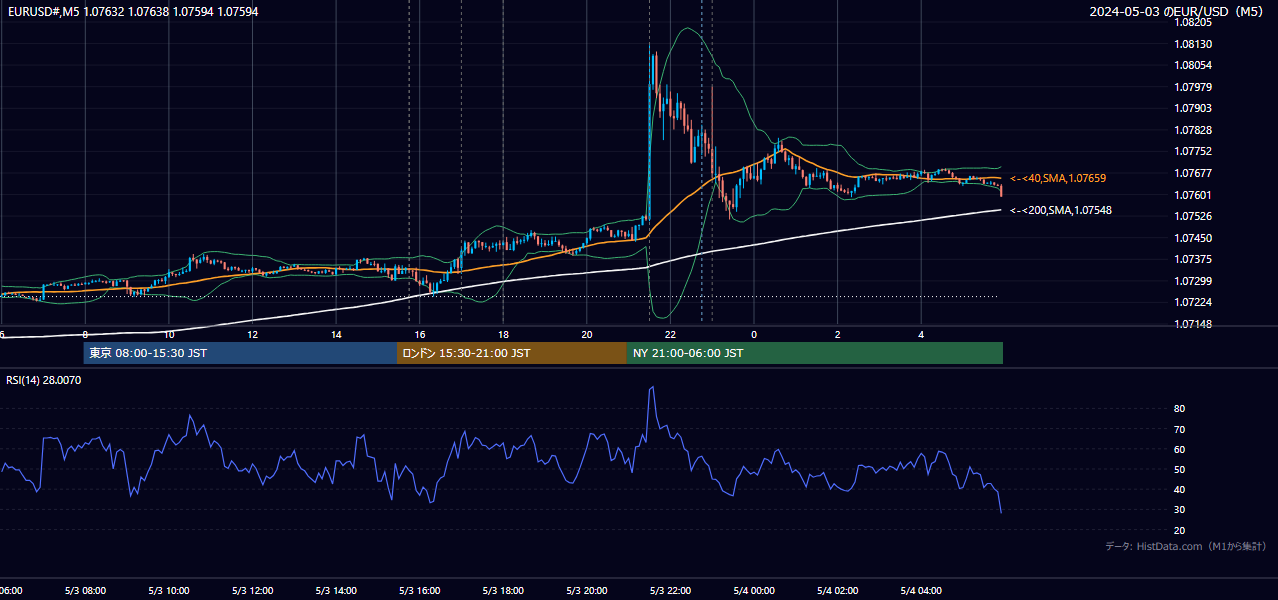Click price axis value 1.08205
1278x600 pixels.
(x=1193, y=22)
